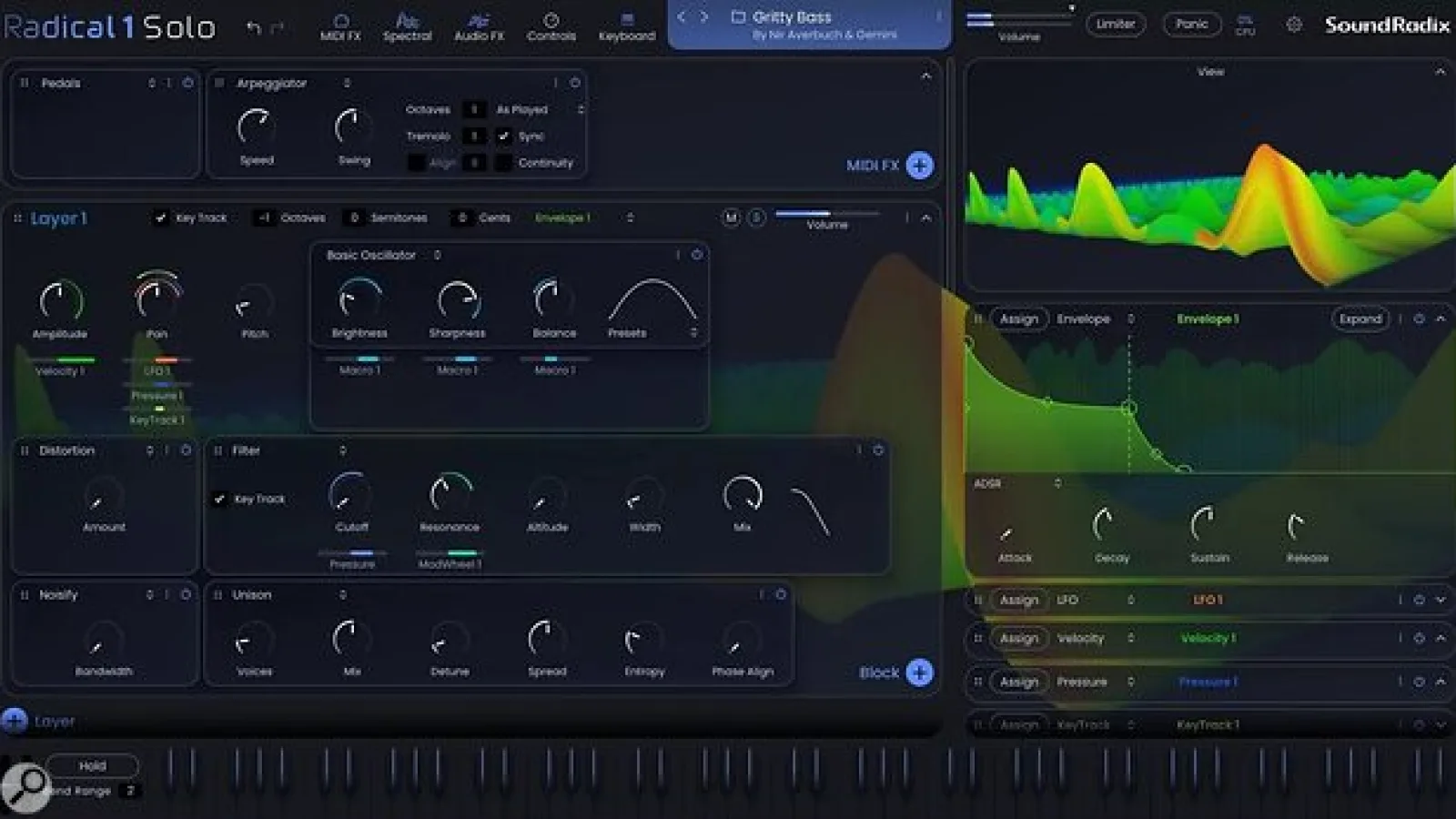
Task: Toggle Key Track in the Layer 1 header
Action: click(161, 217)
